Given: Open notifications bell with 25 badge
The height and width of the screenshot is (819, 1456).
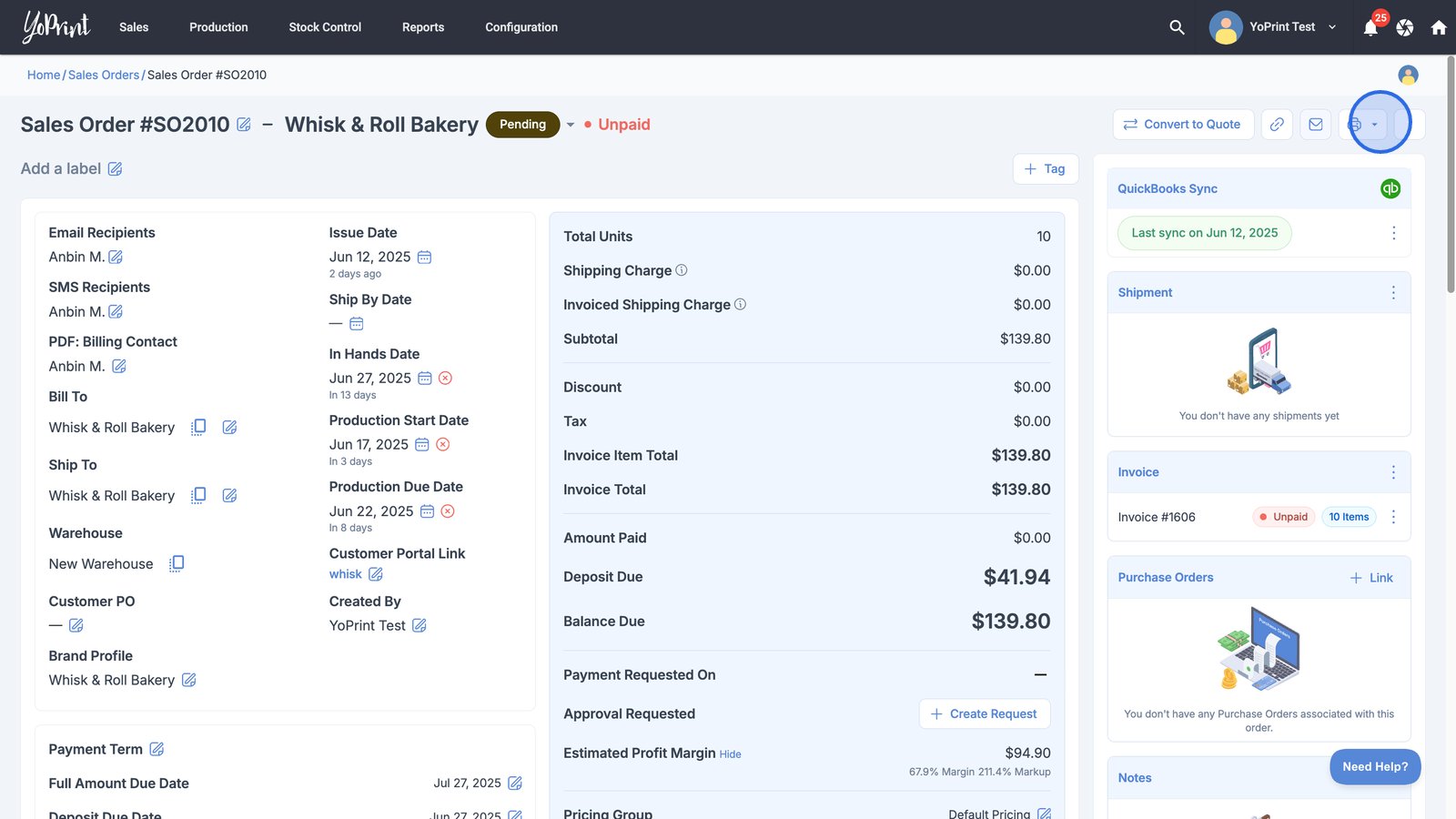Looking at the screenshot, I should (x=1370, y=27).
